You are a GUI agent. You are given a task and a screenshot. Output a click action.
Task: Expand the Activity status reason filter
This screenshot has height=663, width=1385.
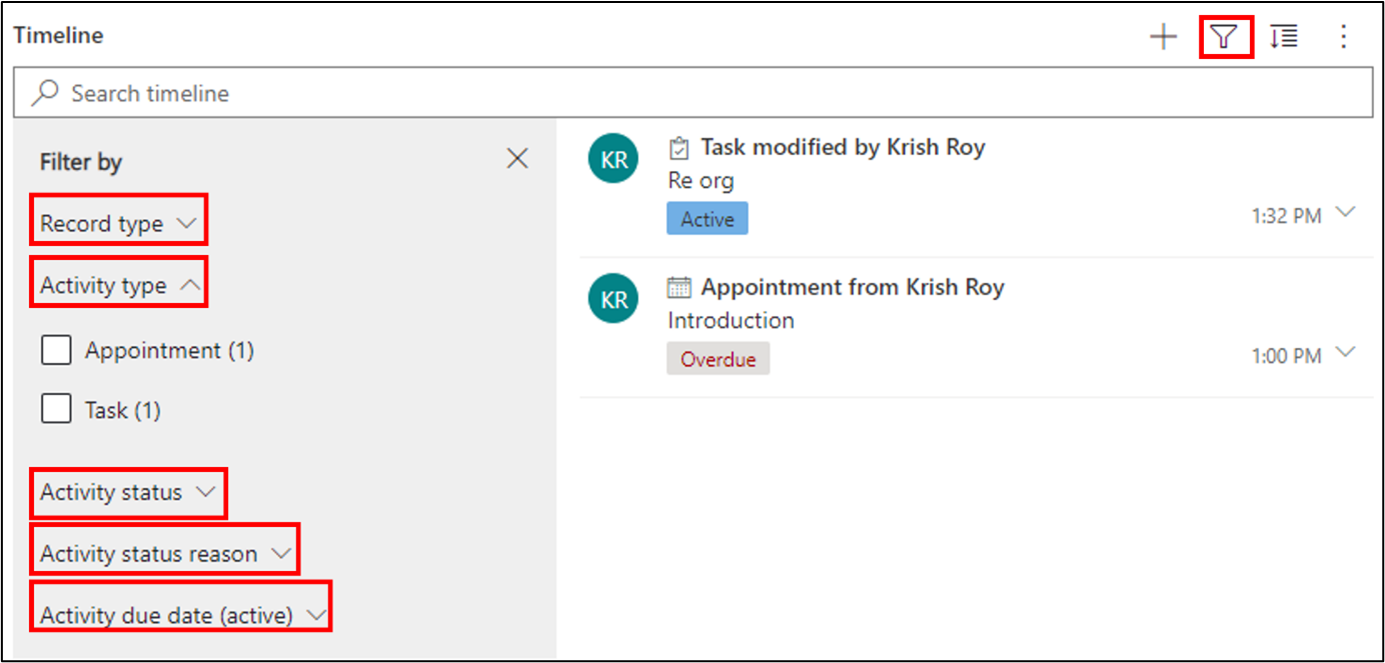165,554
